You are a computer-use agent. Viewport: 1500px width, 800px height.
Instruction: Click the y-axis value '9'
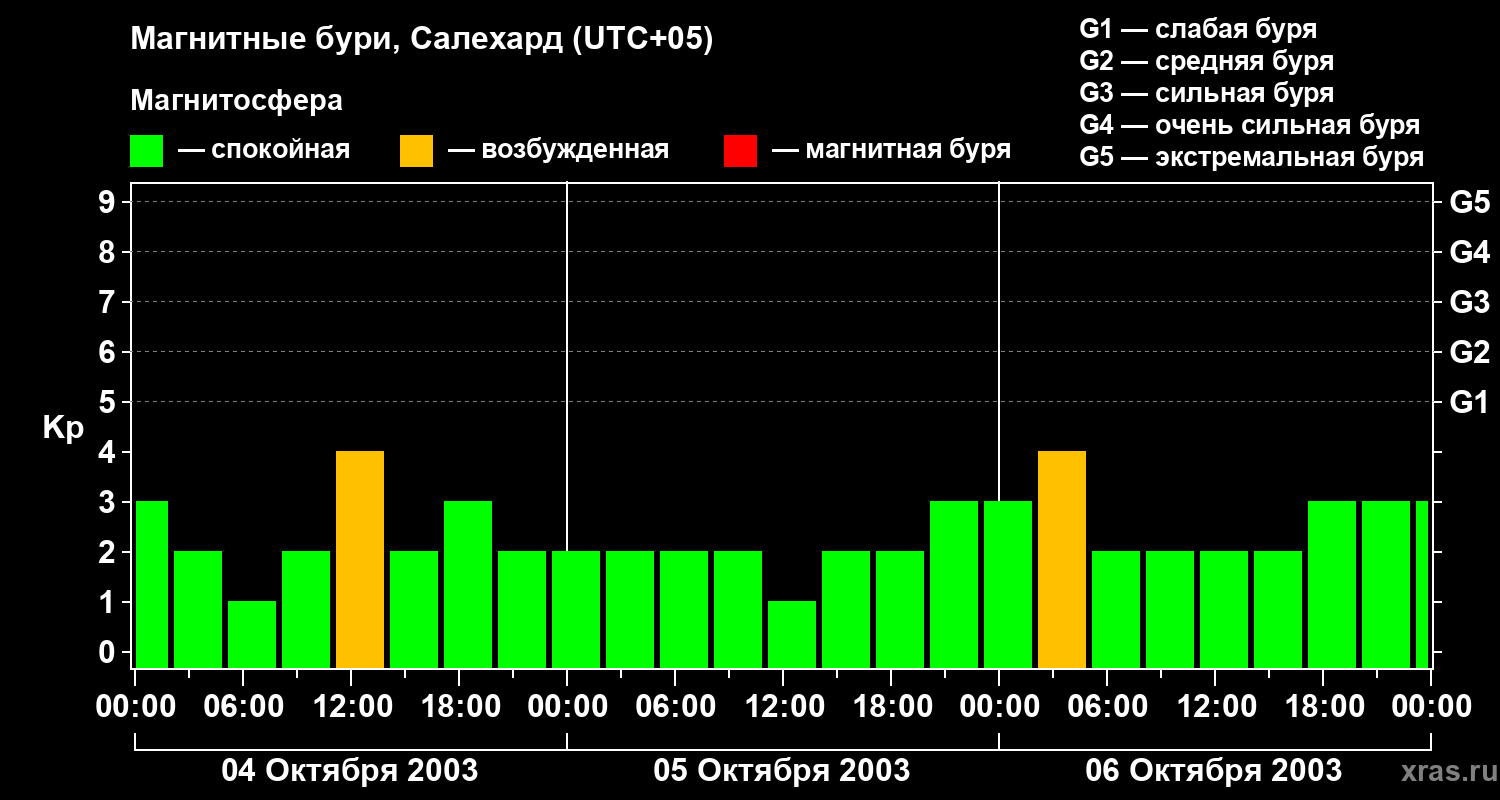[109, 202]
